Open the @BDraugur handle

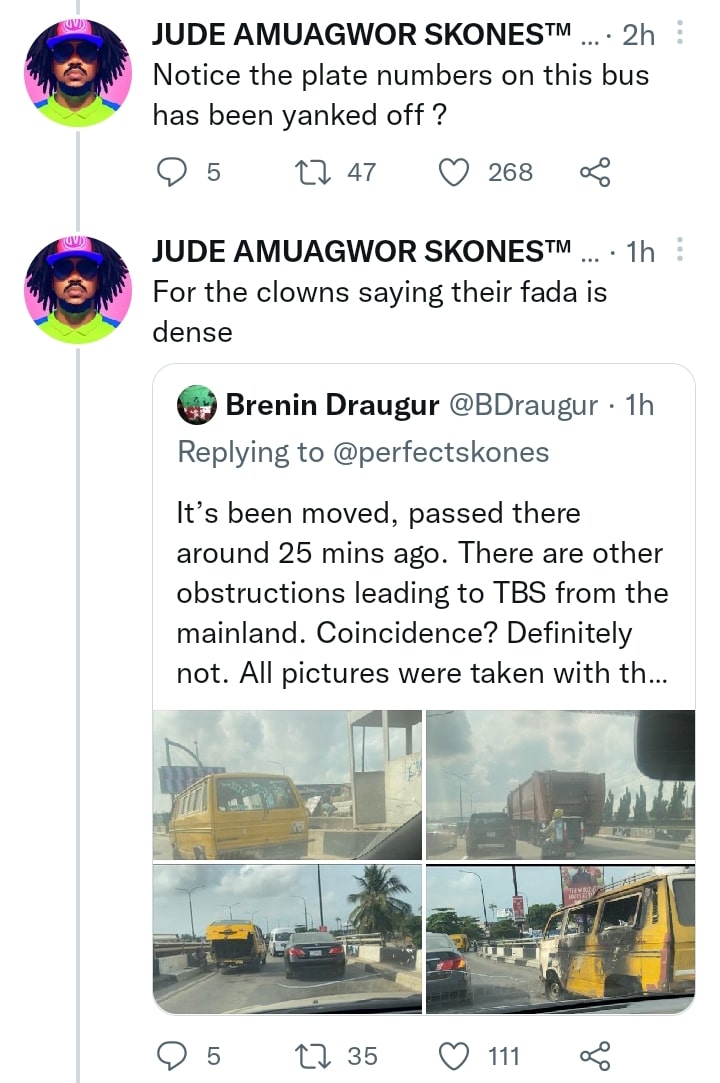point(522,405)
